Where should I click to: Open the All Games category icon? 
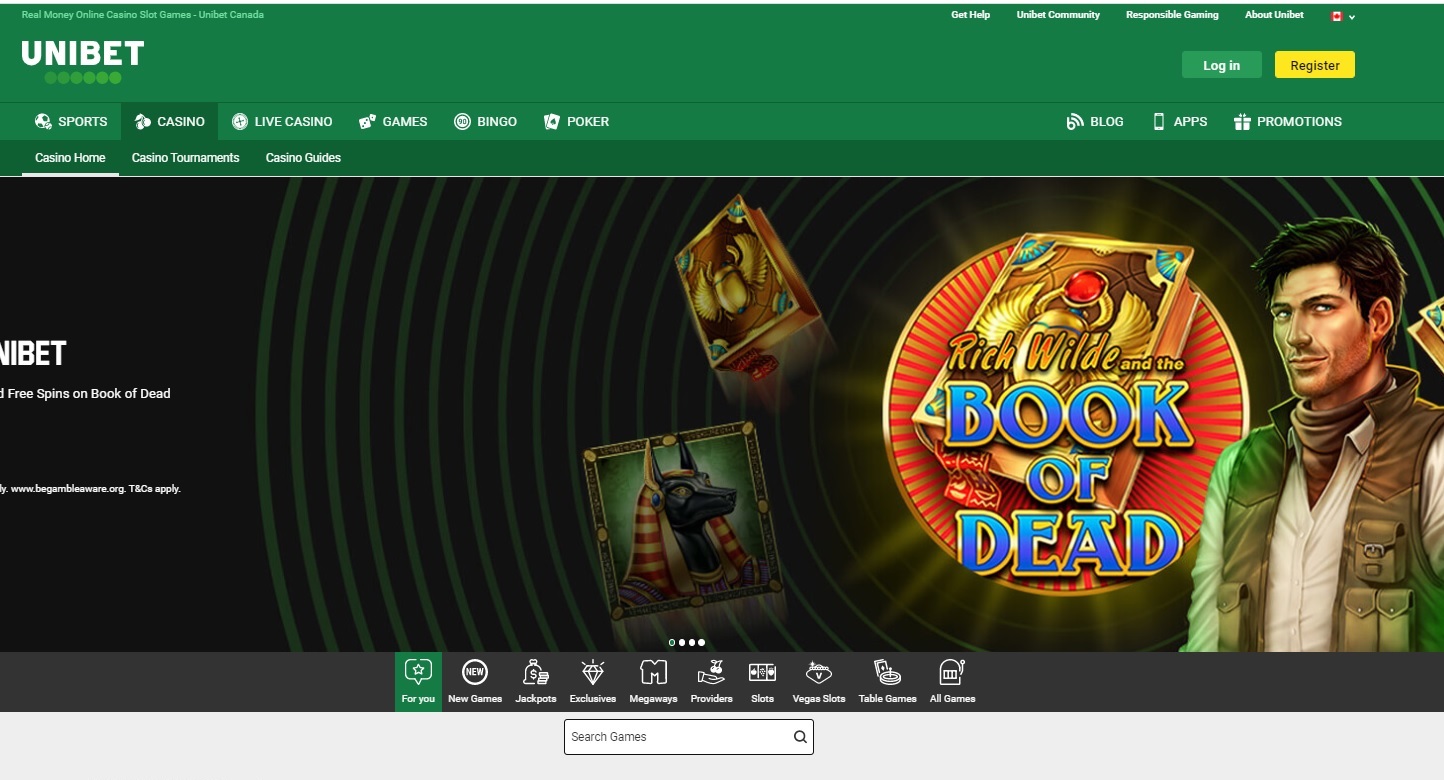point(952,672)
